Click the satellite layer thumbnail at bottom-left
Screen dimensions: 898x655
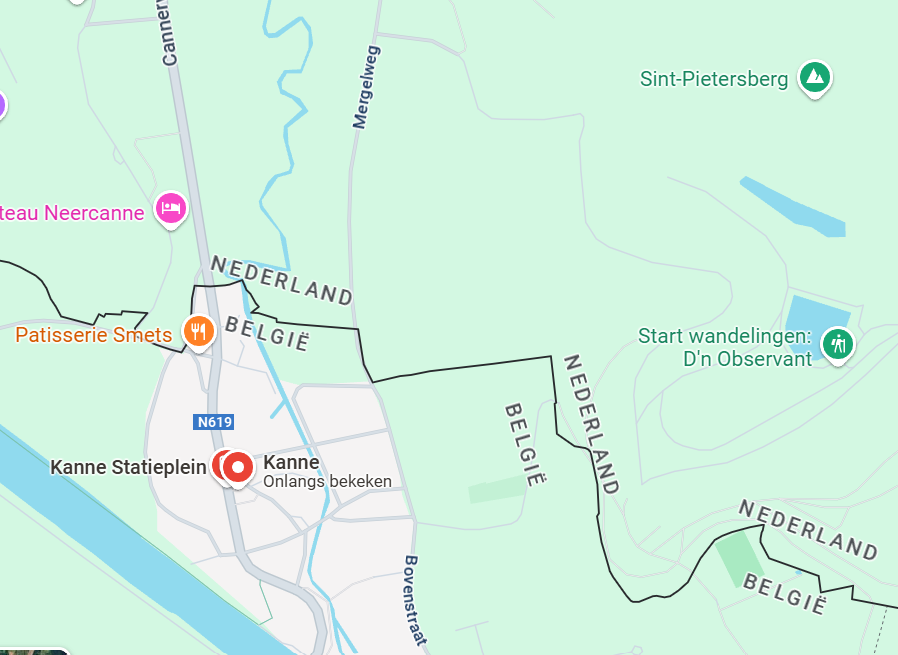tap(34, 652)
